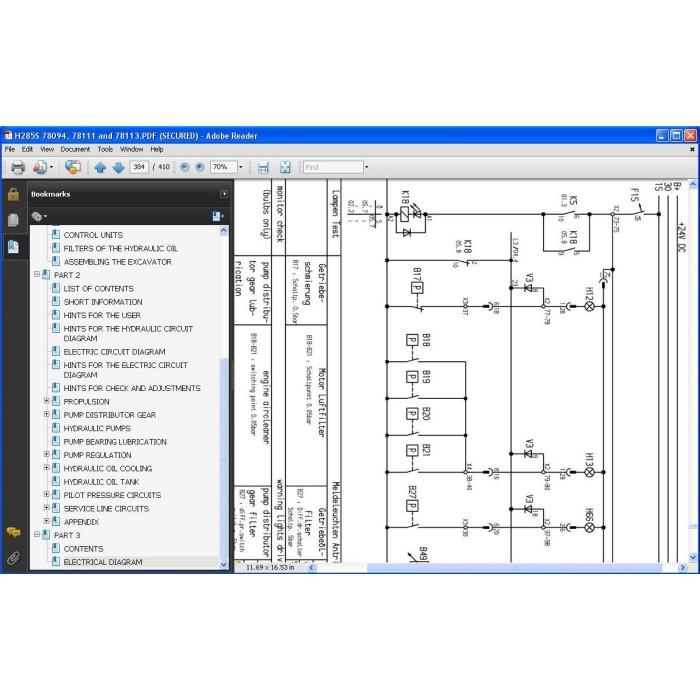The width and height of the screenshot is (700, 700).
Task: Open ASSEMBLING THE EXCAVATOR bookmark
Action: 117,262
